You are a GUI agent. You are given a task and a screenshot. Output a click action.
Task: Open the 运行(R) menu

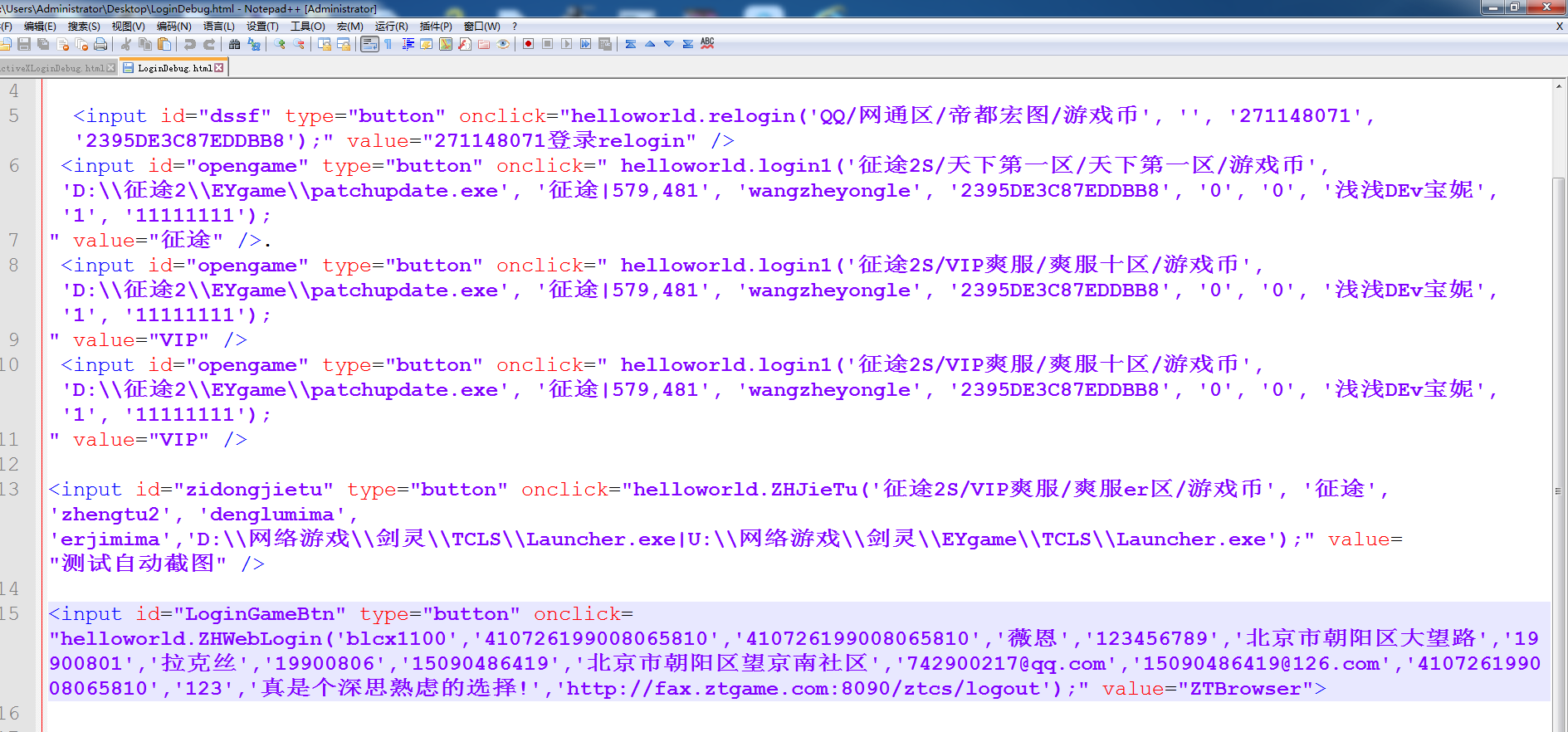391,27
